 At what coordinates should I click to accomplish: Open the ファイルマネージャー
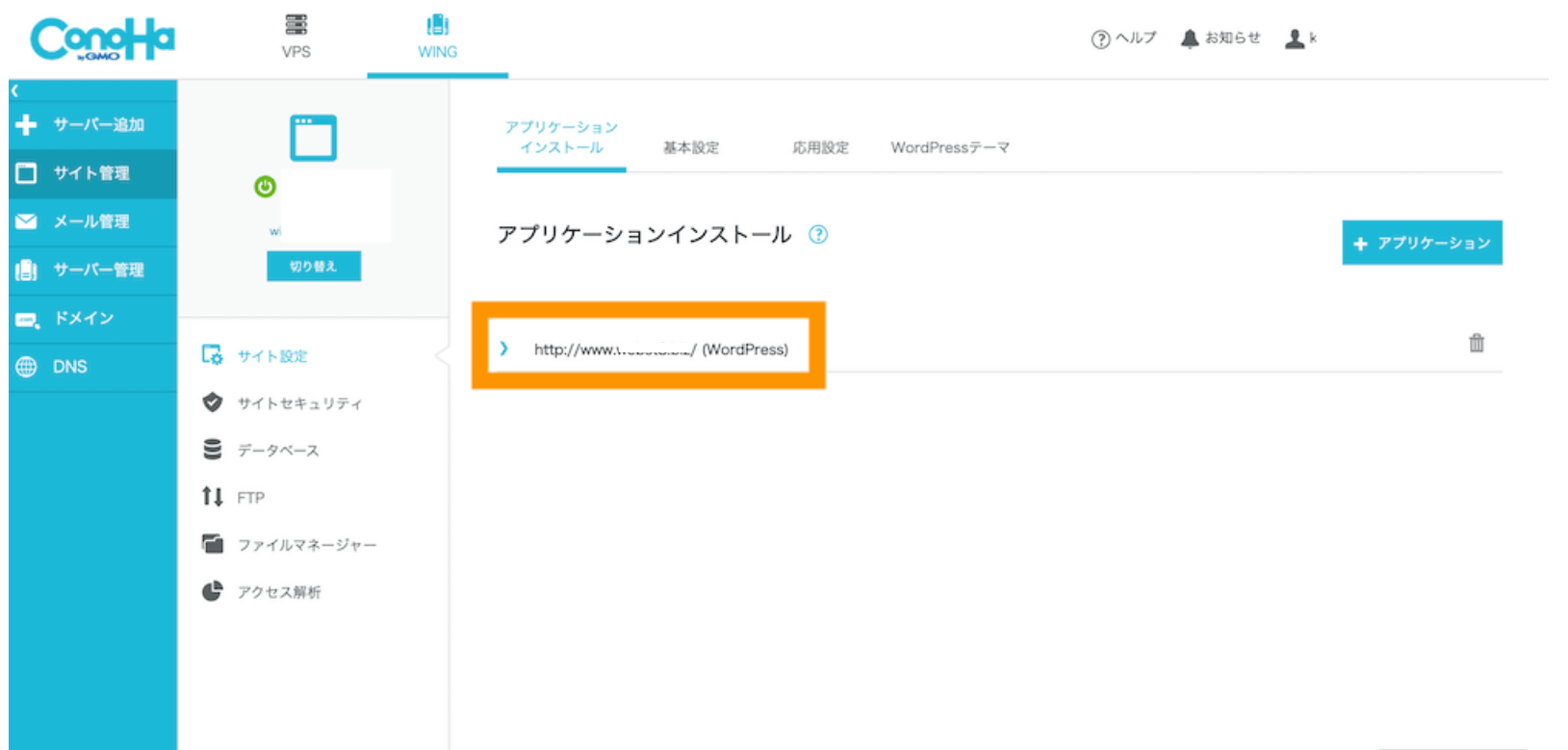[x=306, y=545]
